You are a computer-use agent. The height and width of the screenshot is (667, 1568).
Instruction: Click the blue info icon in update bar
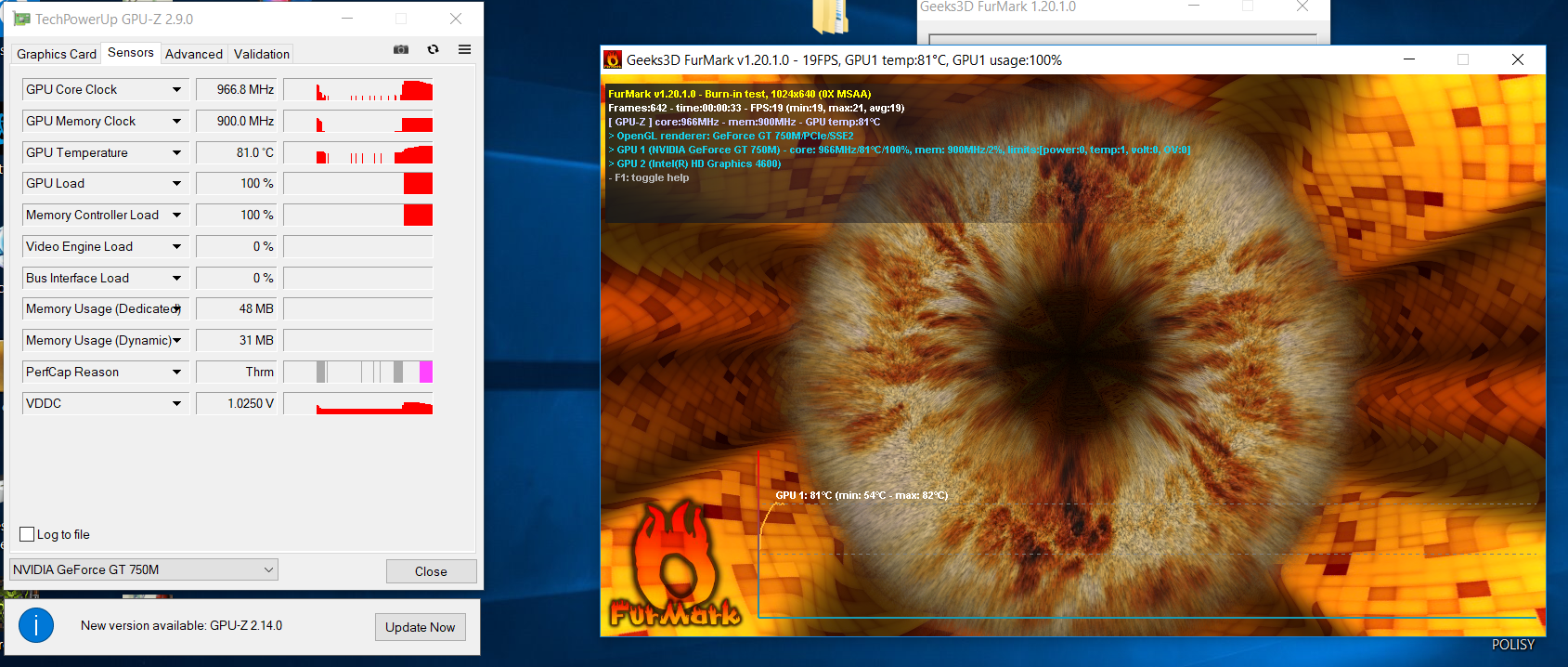pos(36,625)
